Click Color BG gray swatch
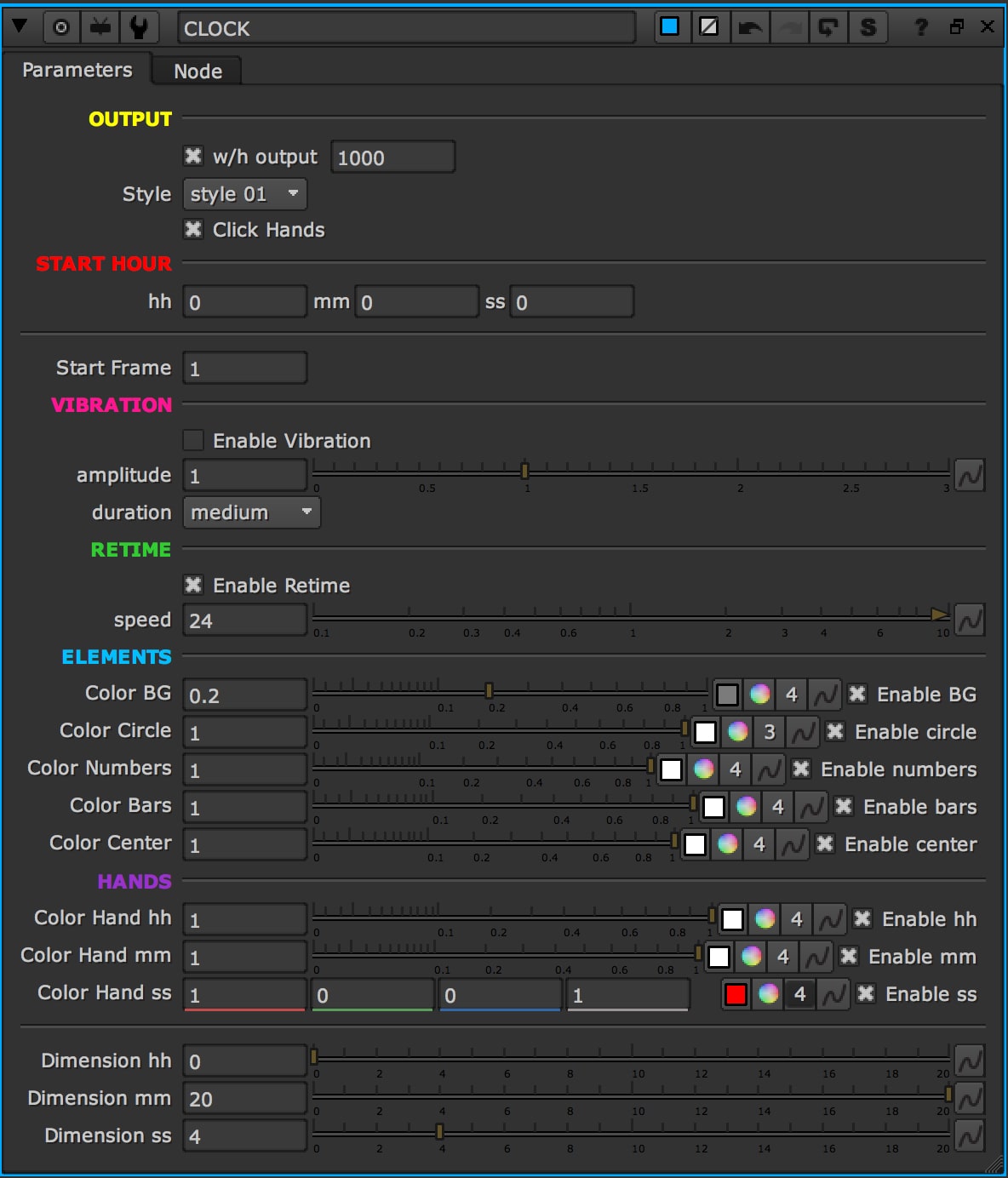 (x=727, y=695)
